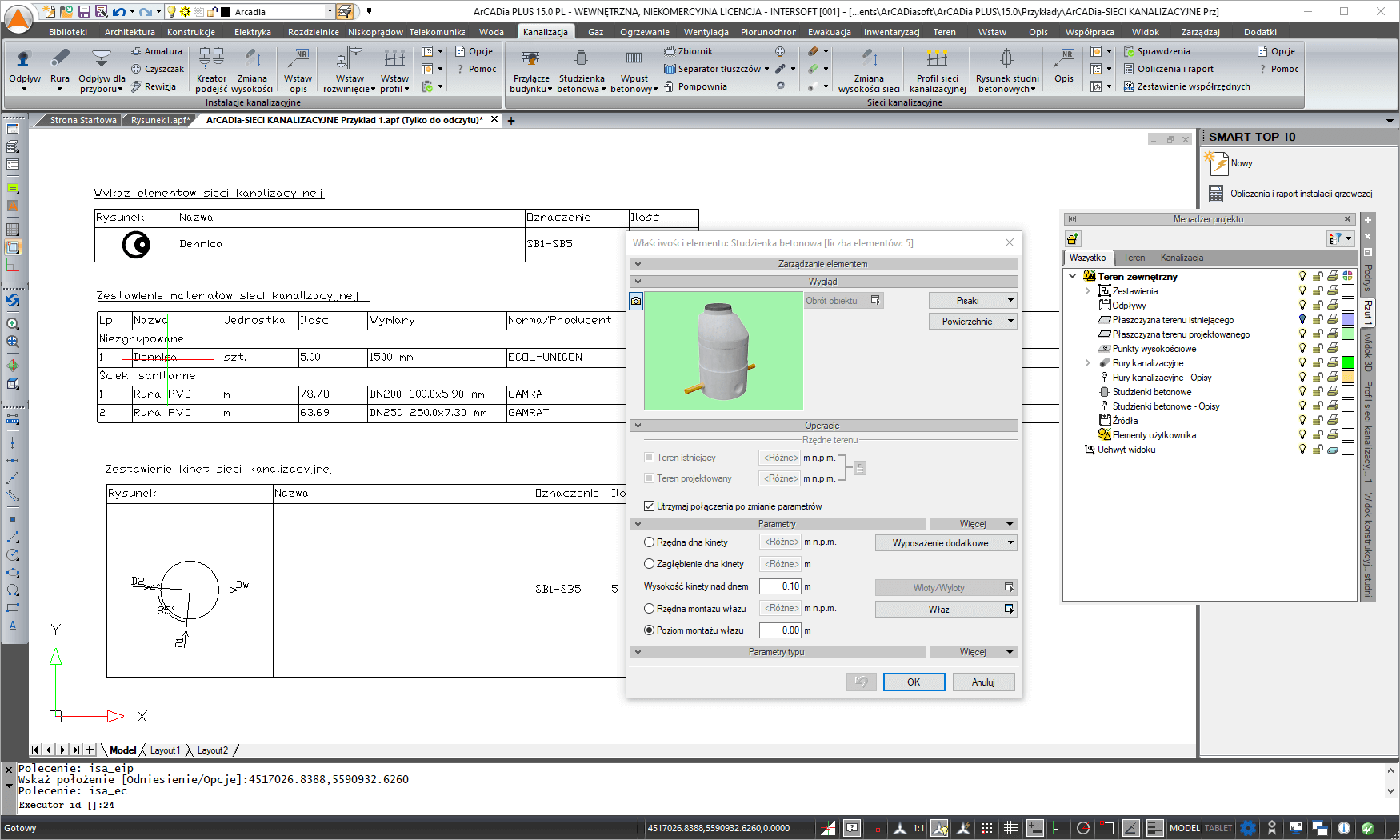
Task: Check the Teren projektowany checkbox
Action: point(649,478)
